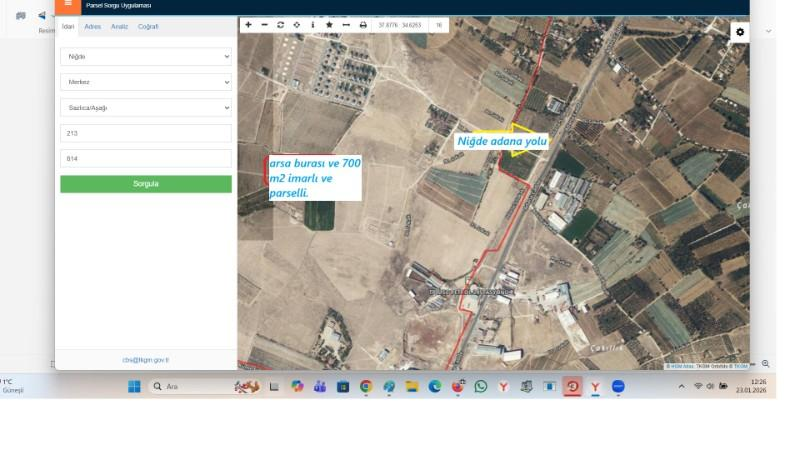Viewport: 800px width, 450px height.
Task: Click the zoom level value 16
Action: coord(439,24)
